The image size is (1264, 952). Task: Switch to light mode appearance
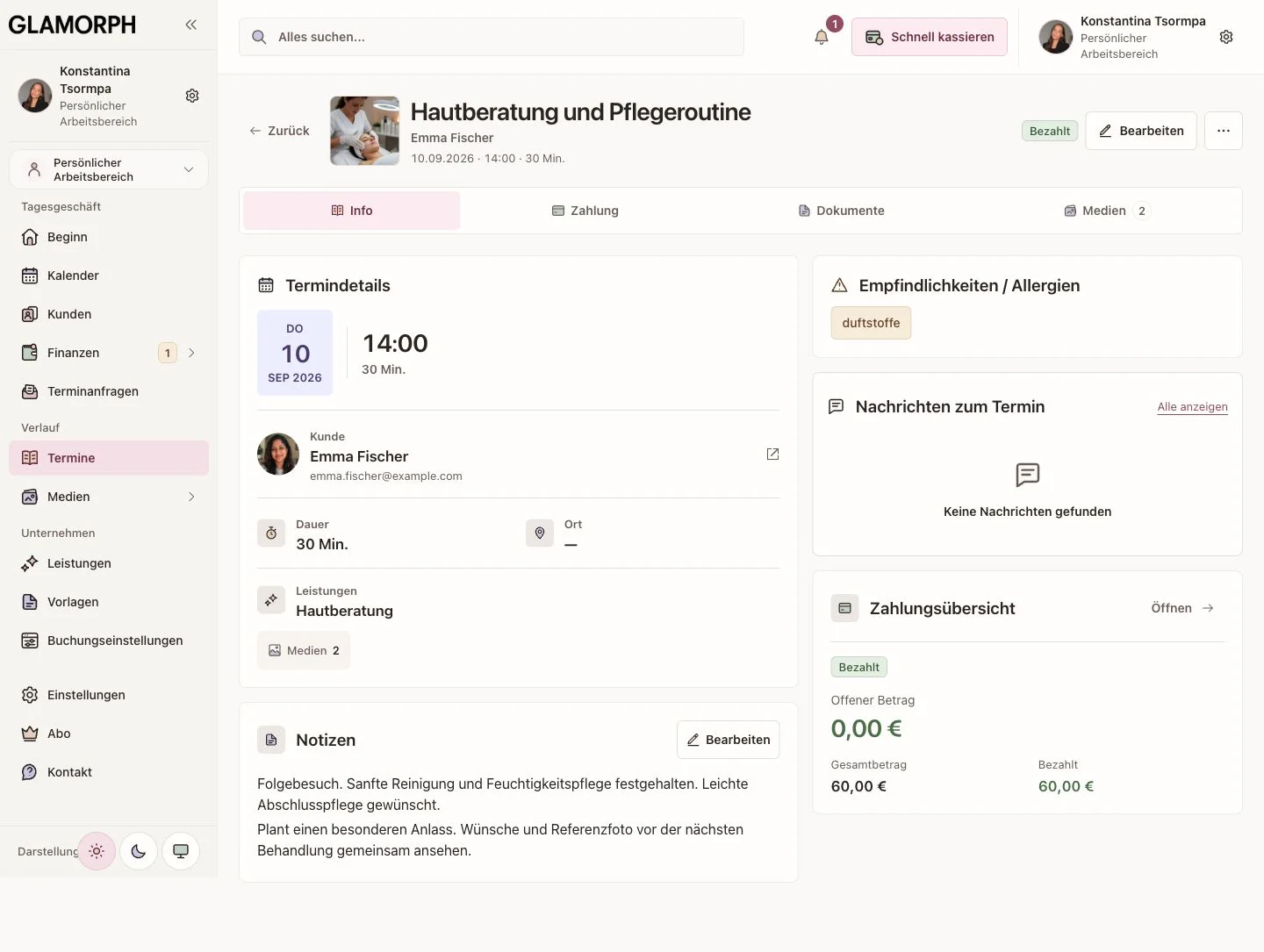point(97,851)
